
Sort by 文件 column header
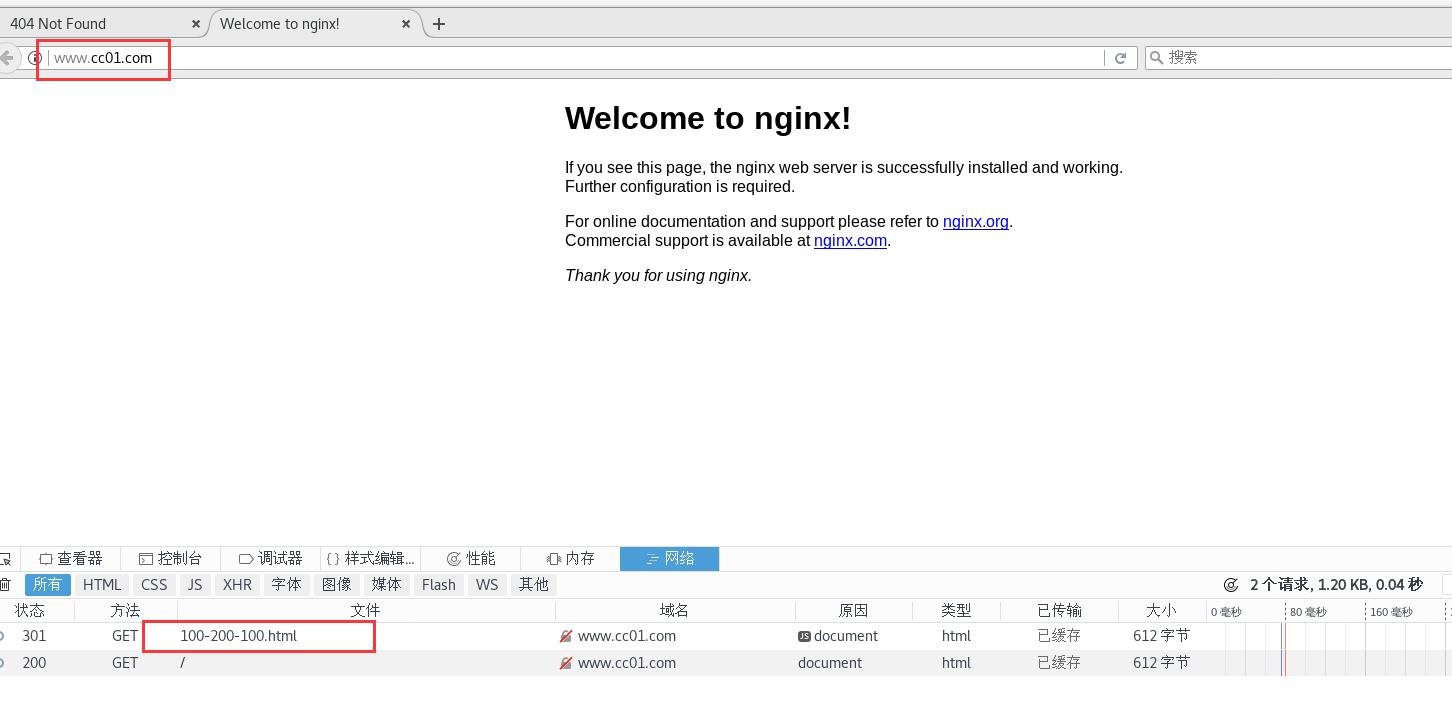pyautogui.click(x=366, y=610)
